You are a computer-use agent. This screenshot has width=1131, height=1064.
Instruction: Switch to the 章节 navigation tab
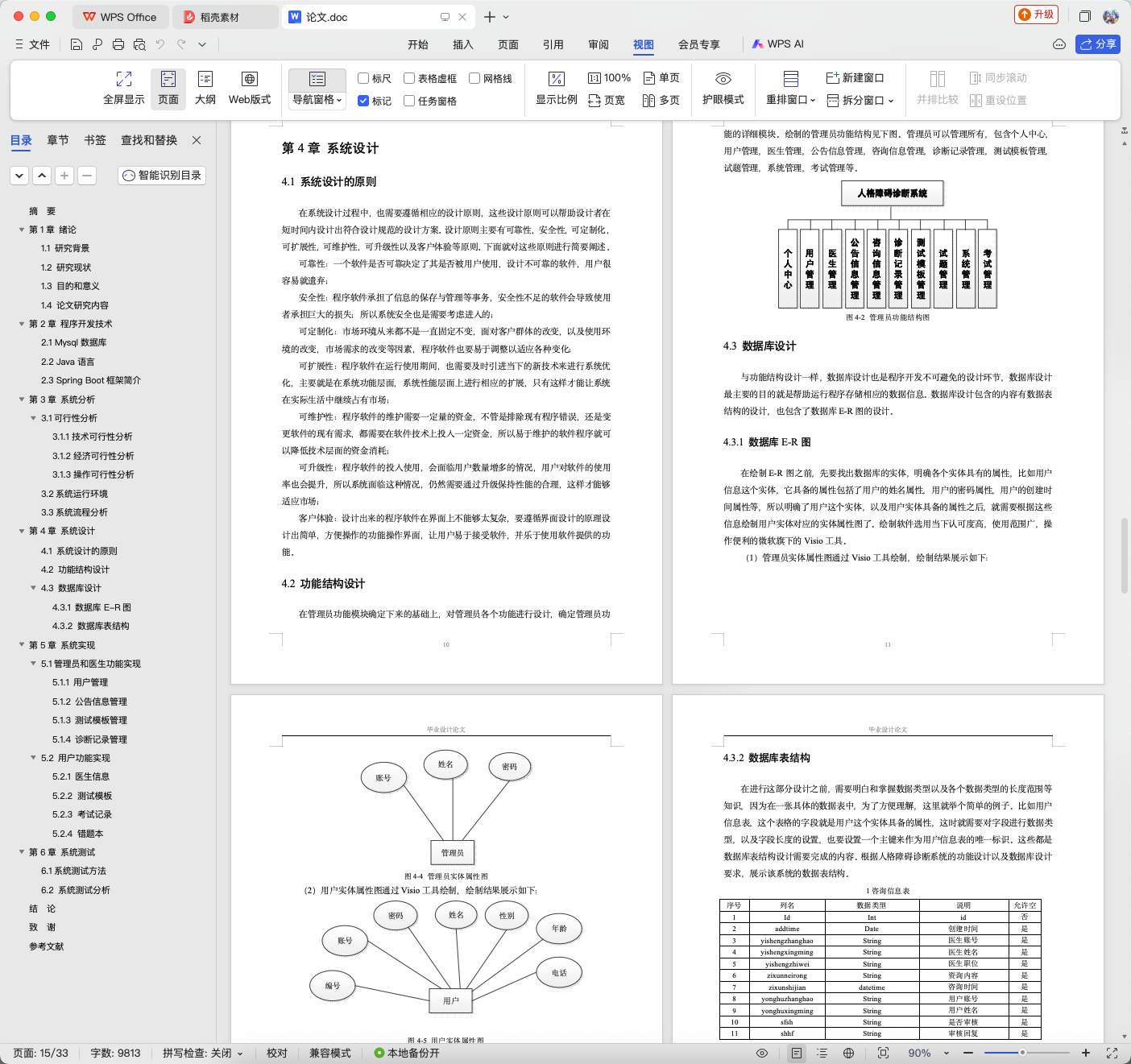click(58, 140)
